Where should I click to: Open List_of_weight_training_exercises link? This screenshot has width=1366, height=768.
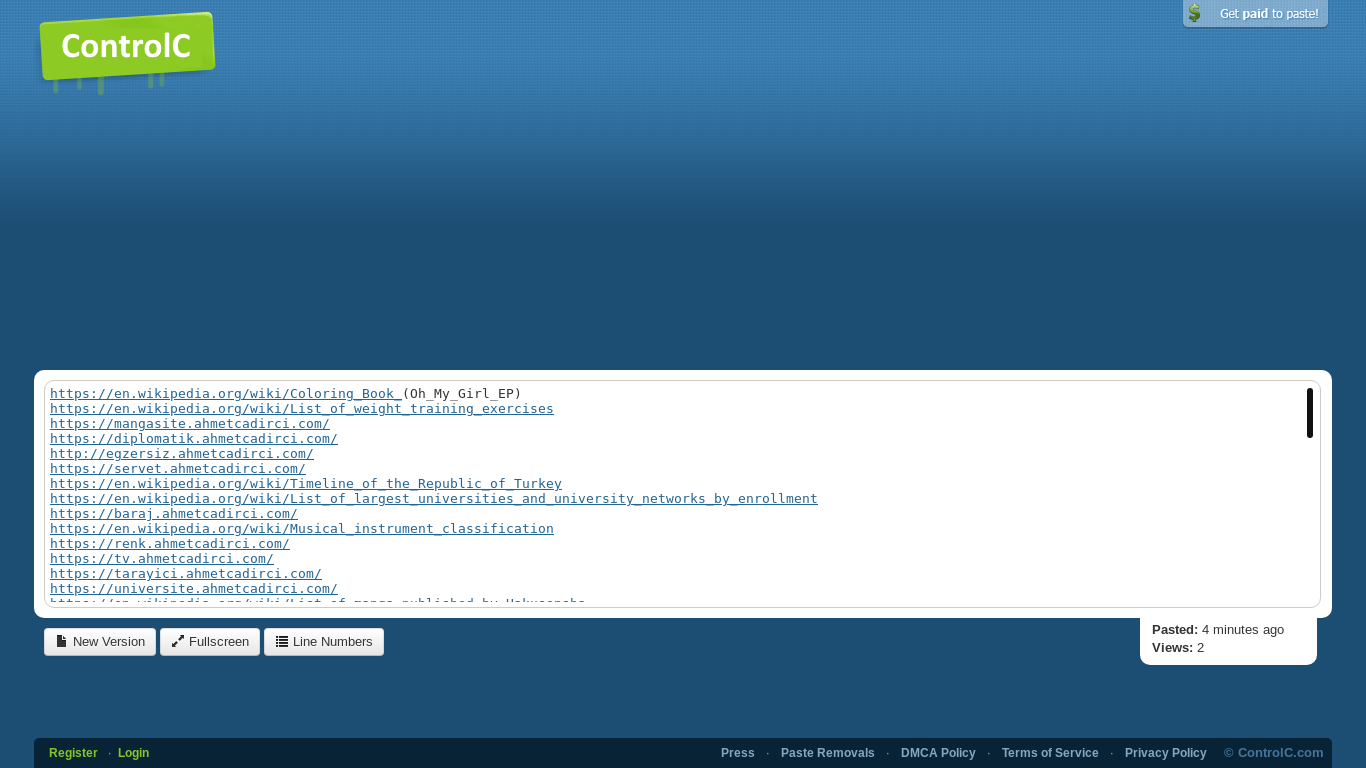pos(302,409)
